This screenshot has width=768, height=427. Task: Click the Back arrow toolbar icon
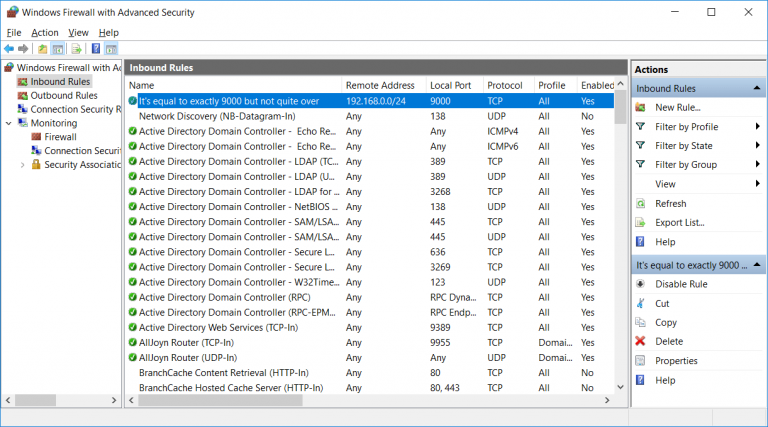pyautogui.click(x=9, y=48)
